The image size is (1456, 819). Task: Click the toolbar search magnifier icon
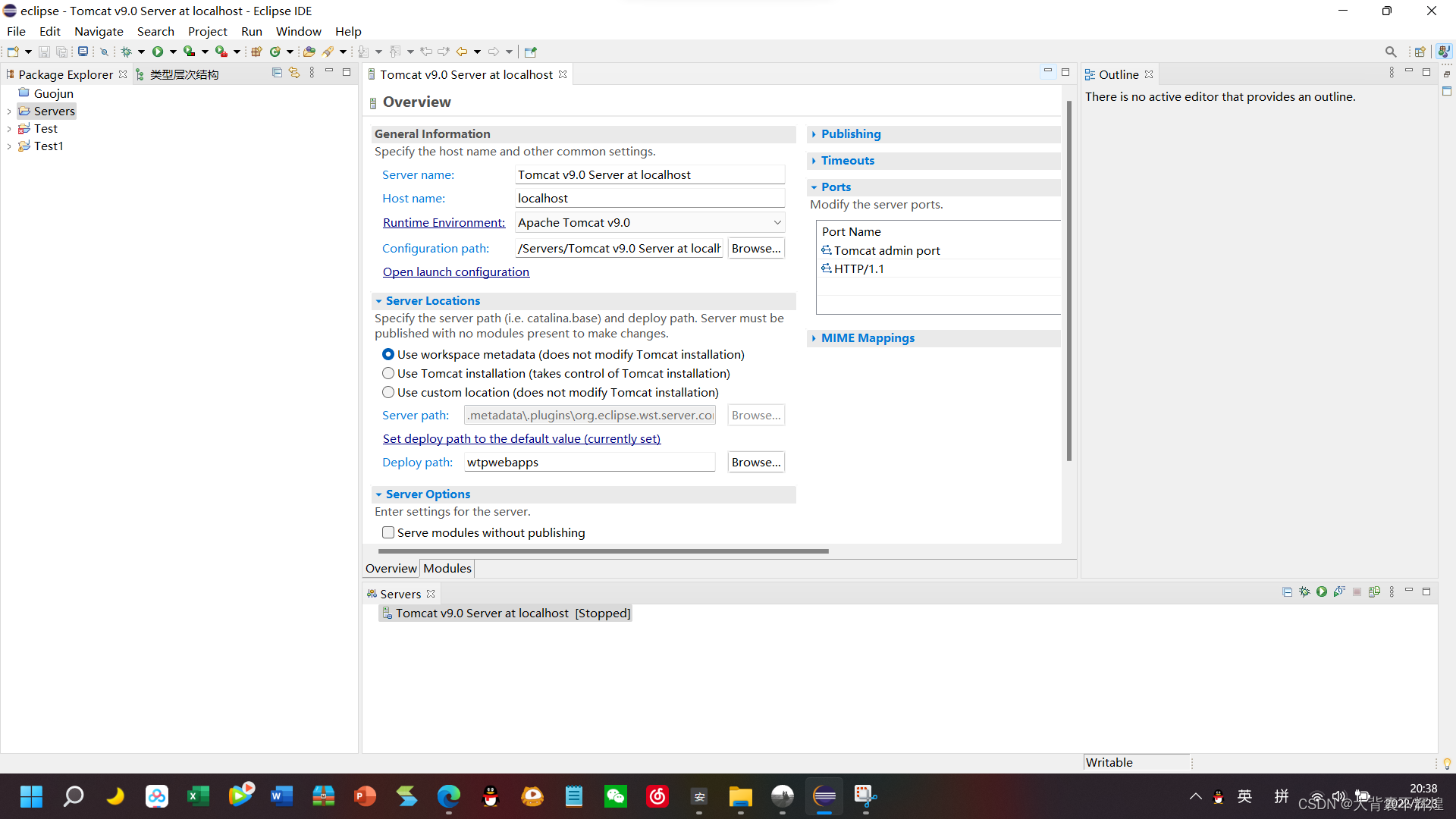(1390, 52)
